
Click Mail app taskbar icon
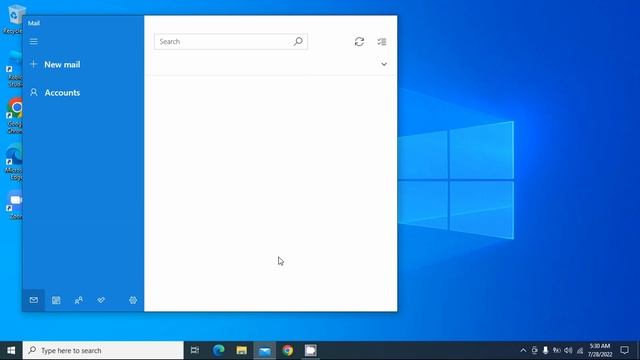point(264,351)
